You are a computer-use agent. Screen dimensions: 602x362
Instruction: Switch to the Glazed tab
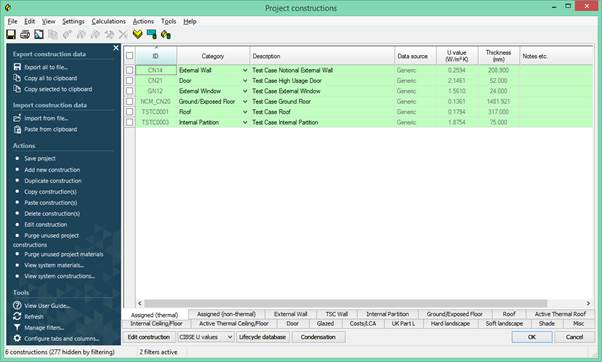pos(325,324)
